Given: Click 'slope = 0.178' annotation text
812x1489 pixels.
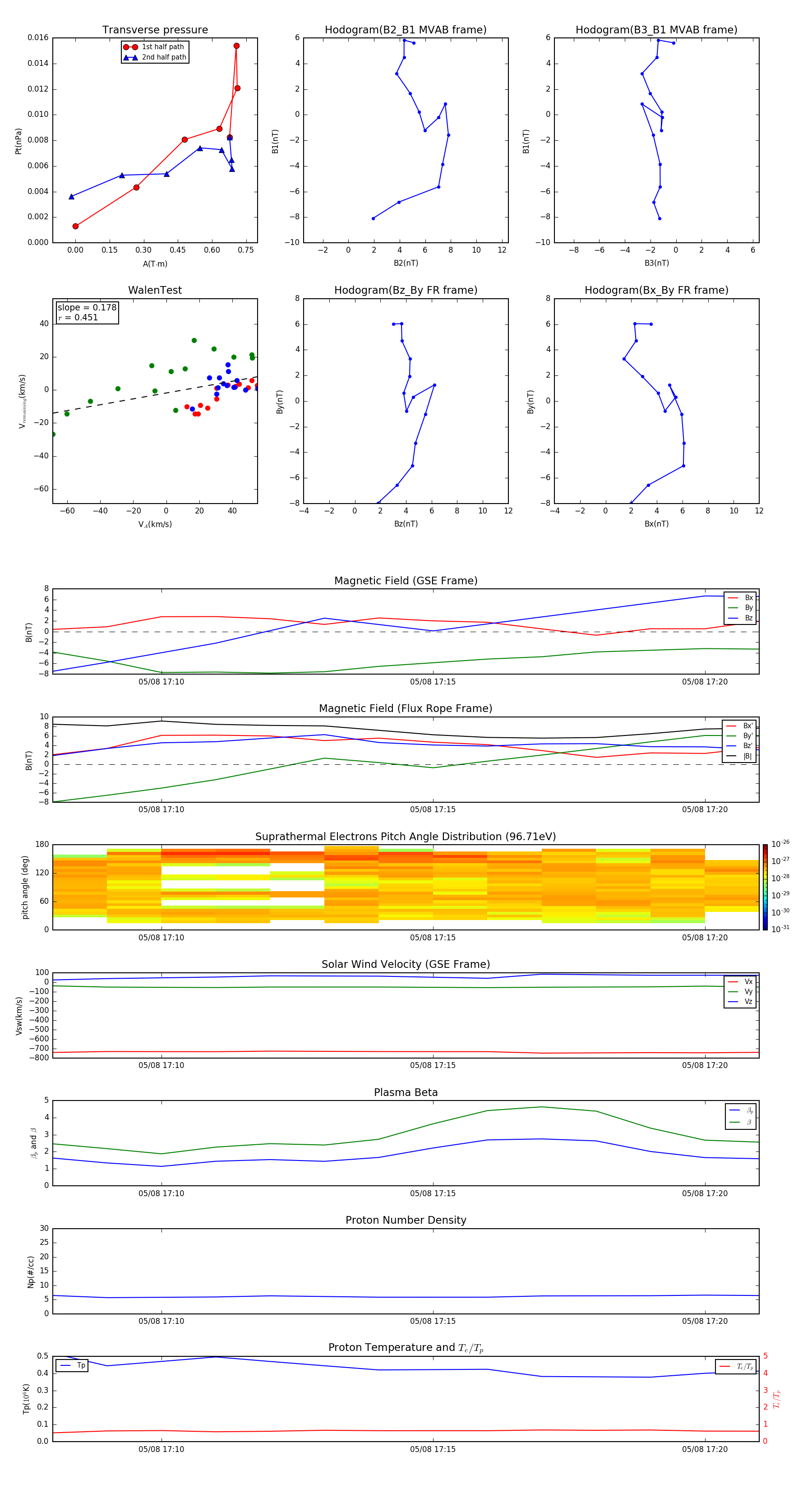Looking at the screenshot, I should (x=87, y=308).
